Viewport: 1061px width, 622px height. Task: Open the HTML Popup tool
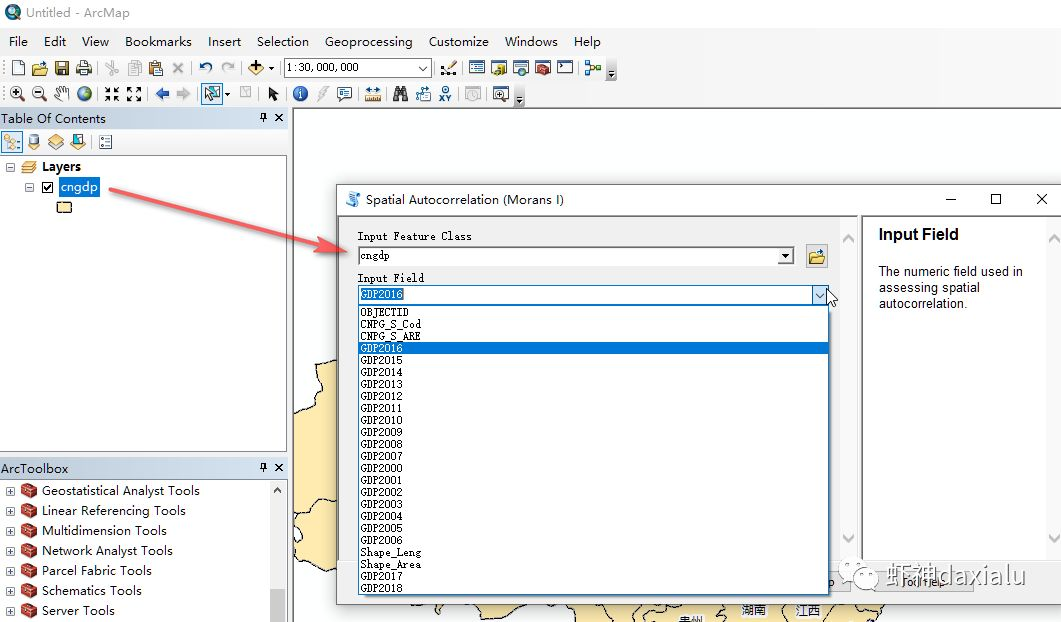point(344,94)
